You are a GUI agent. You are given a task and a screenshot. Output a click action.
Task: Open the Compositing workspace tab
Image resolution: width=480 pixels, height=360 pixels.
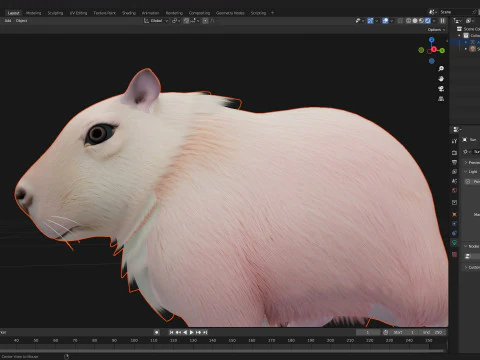coord(199,13)
